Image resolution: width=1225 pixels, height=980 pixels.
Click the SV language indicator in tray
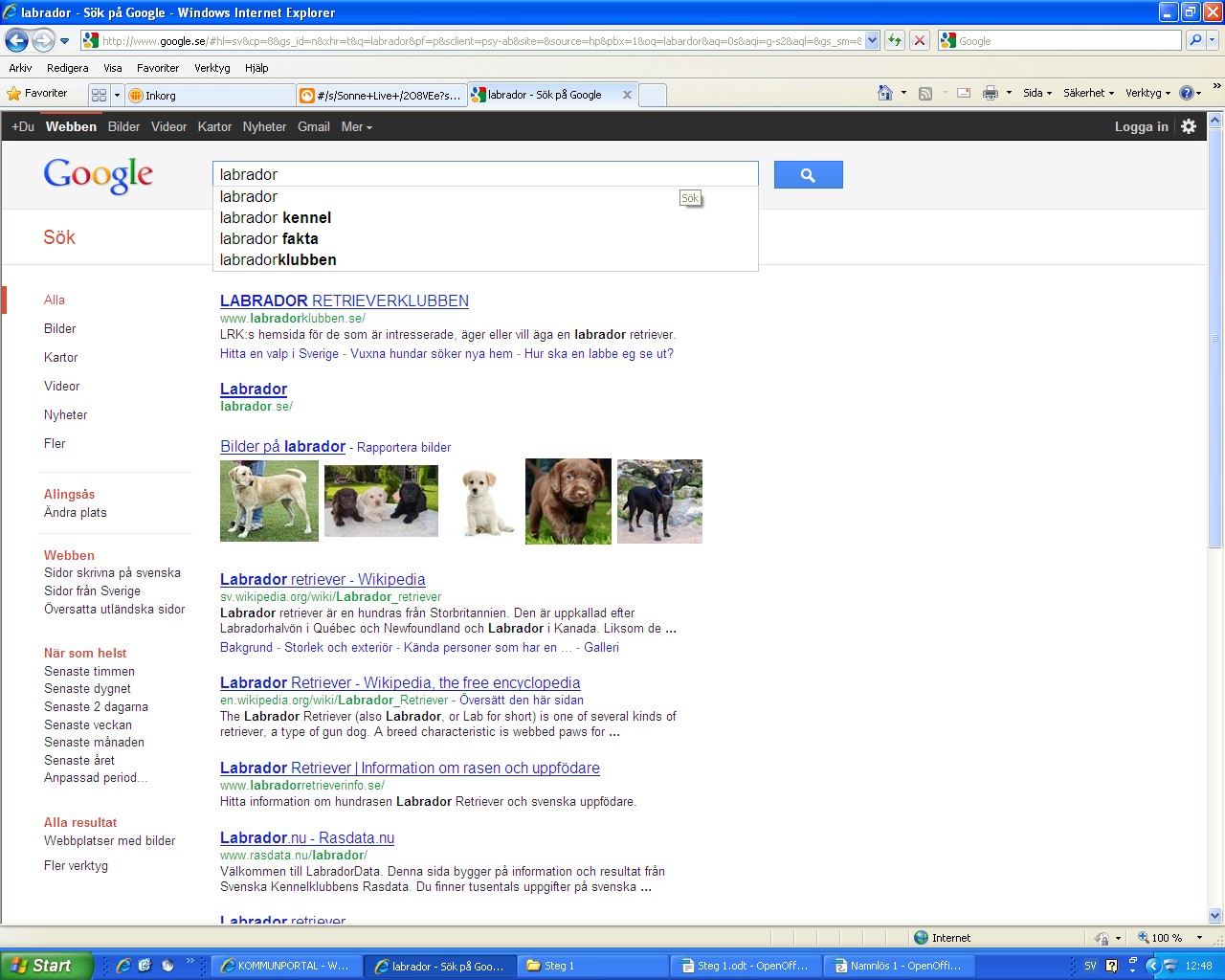tap(1090, 966)
